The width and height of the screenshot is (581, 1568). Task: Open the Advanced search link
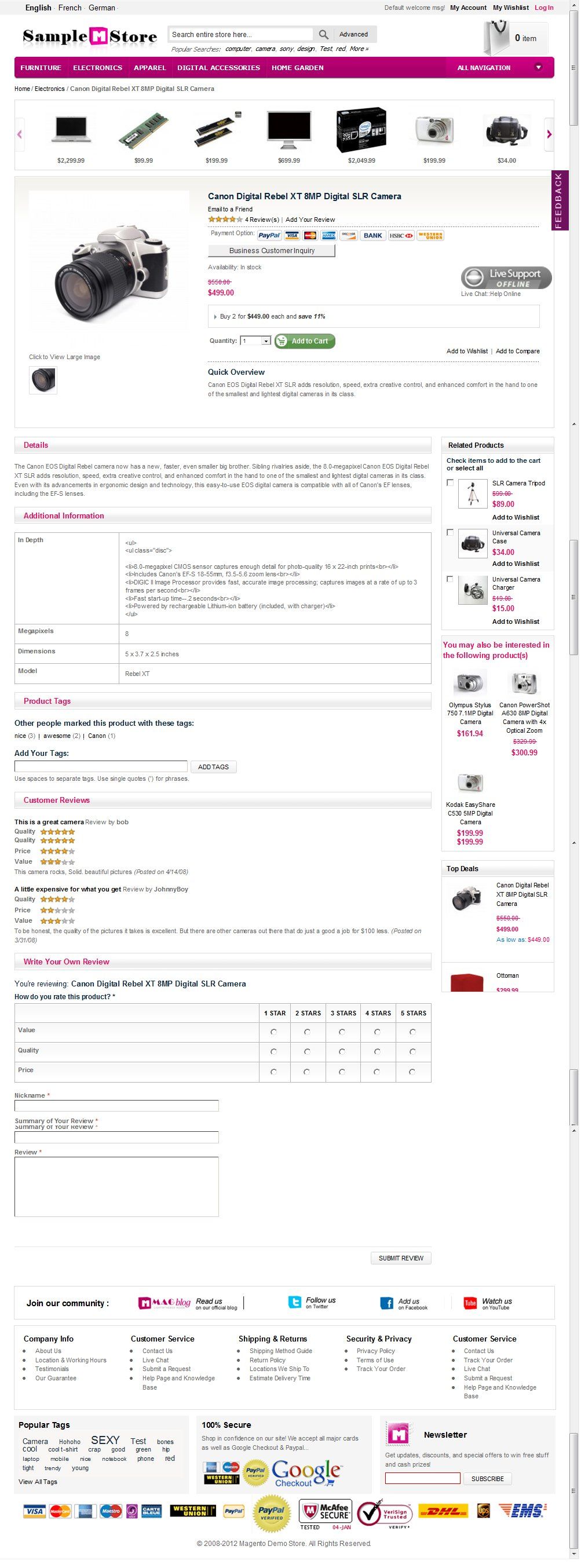[x=353, y=35]
